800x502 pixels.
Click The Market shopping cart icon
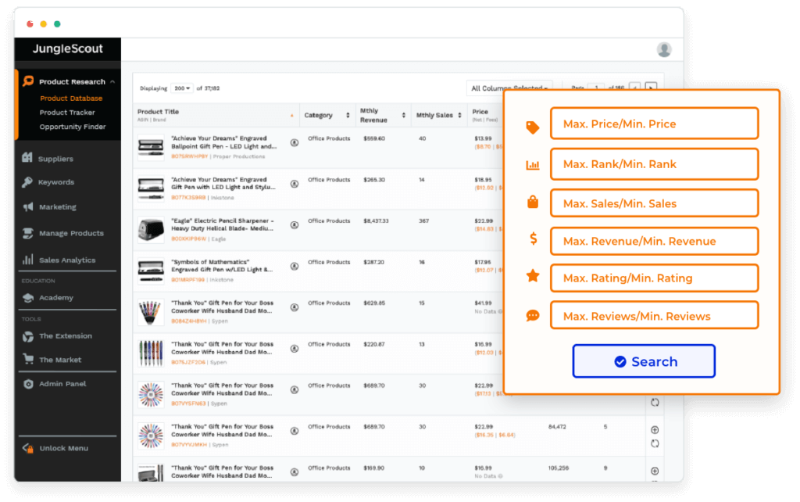point(28,359)
